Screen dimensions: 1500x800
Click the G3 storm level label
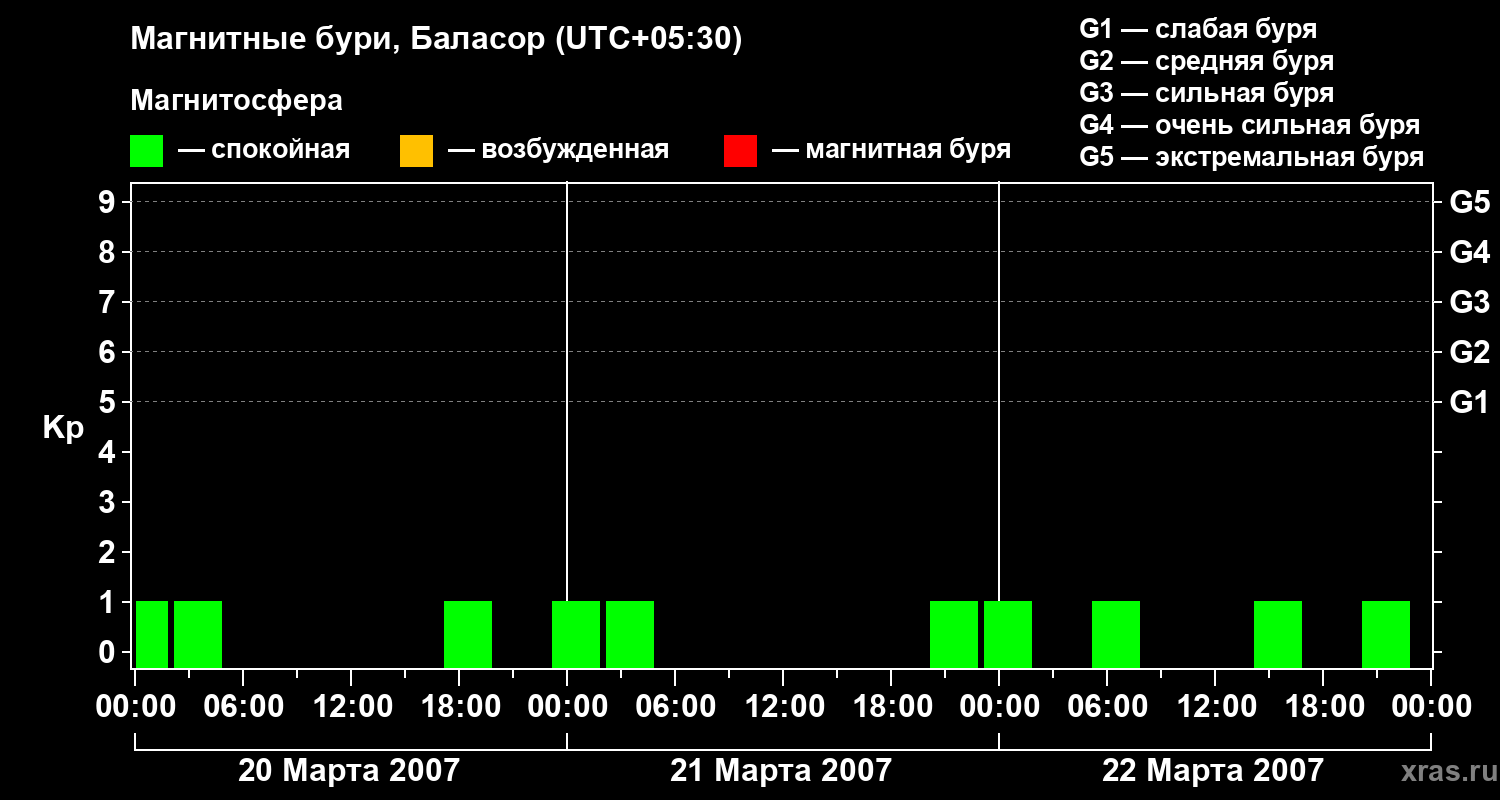(1469, 302)
